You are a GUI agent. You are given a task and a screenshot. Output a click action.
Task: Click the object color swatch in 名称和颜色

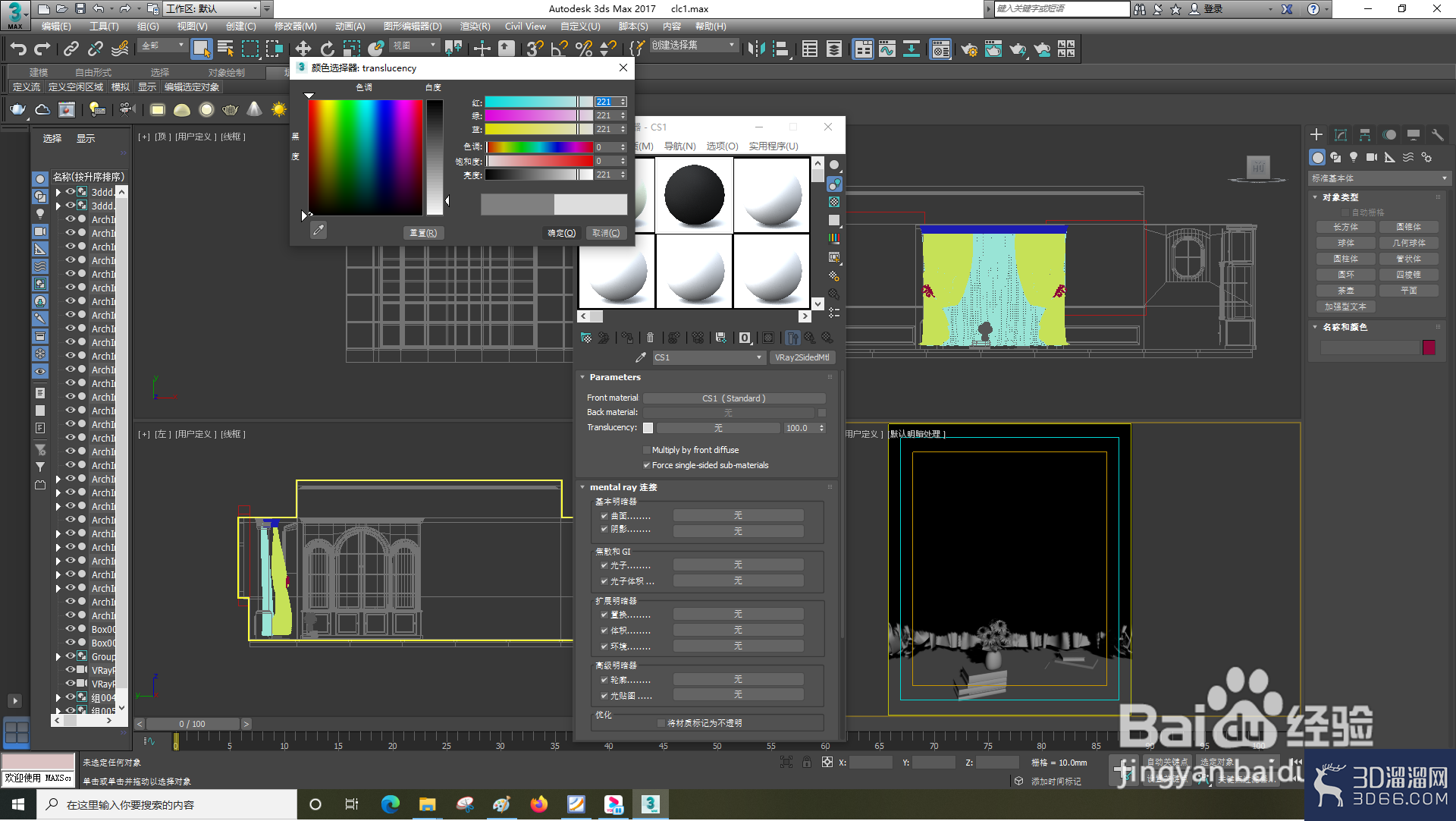coord(1429,348)
